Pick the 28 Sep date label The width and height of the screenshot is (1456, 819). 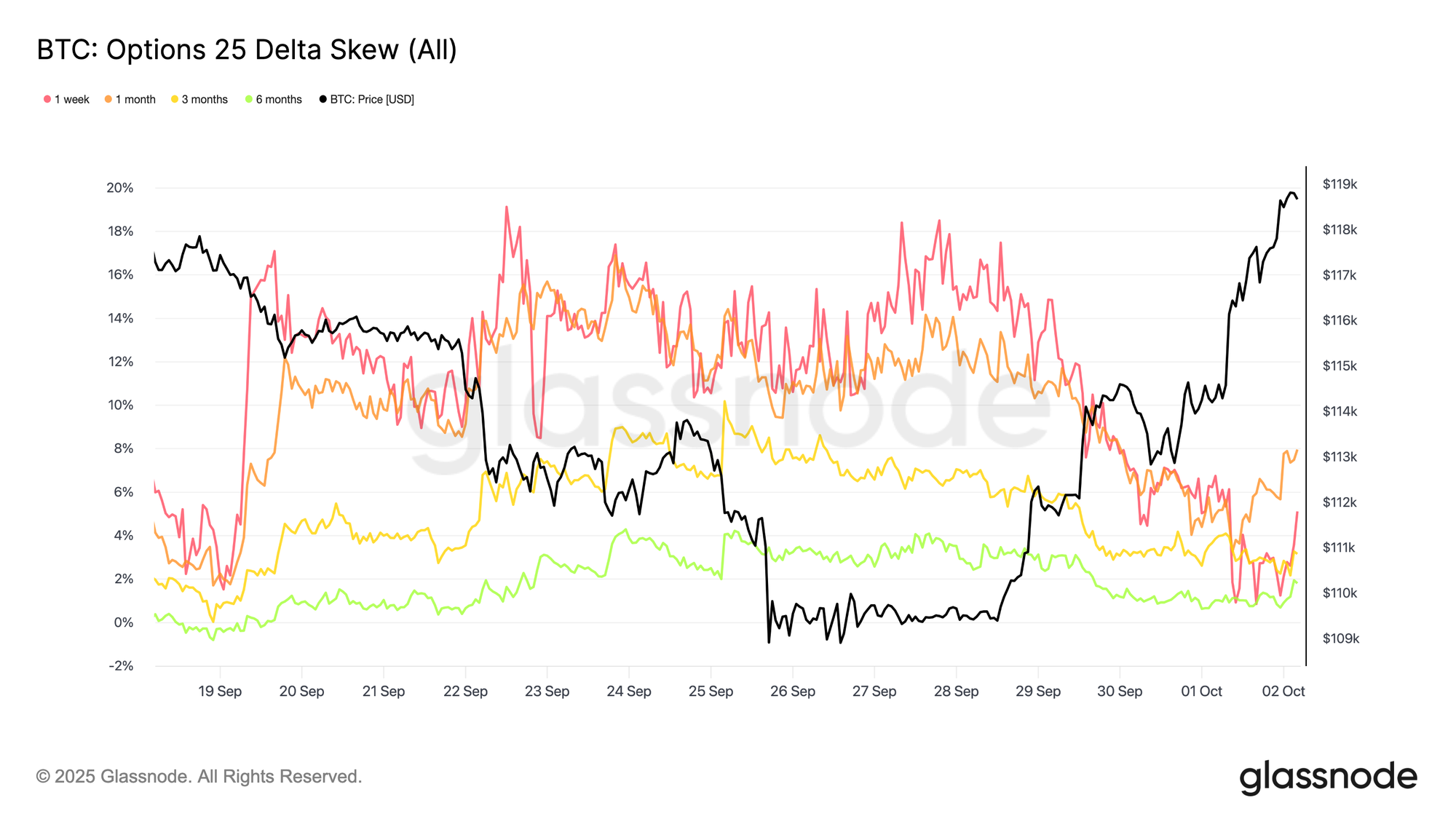click(x=956, y=692)
